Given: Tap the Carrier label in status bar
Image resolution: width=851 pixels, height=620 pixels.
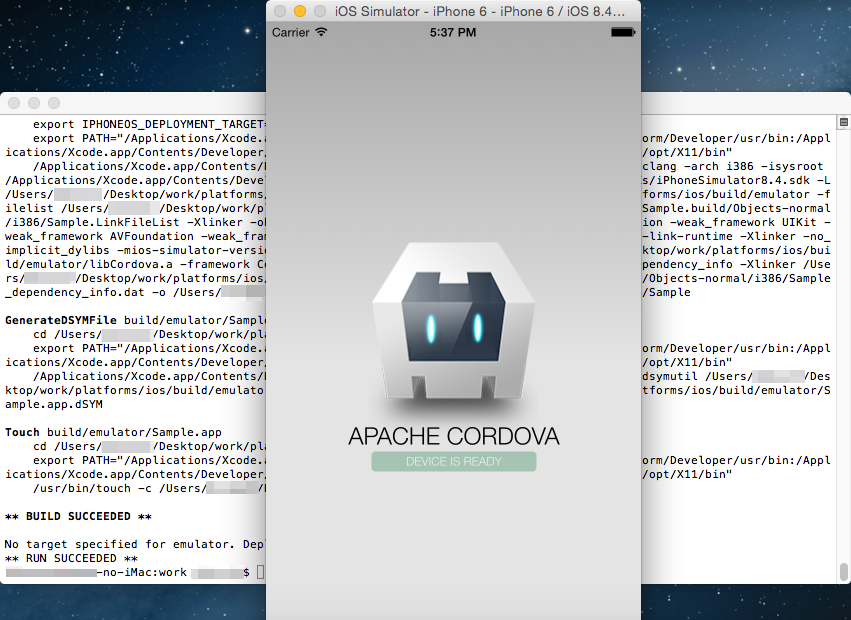Looking at the screenshot, I should click(290, 33).
